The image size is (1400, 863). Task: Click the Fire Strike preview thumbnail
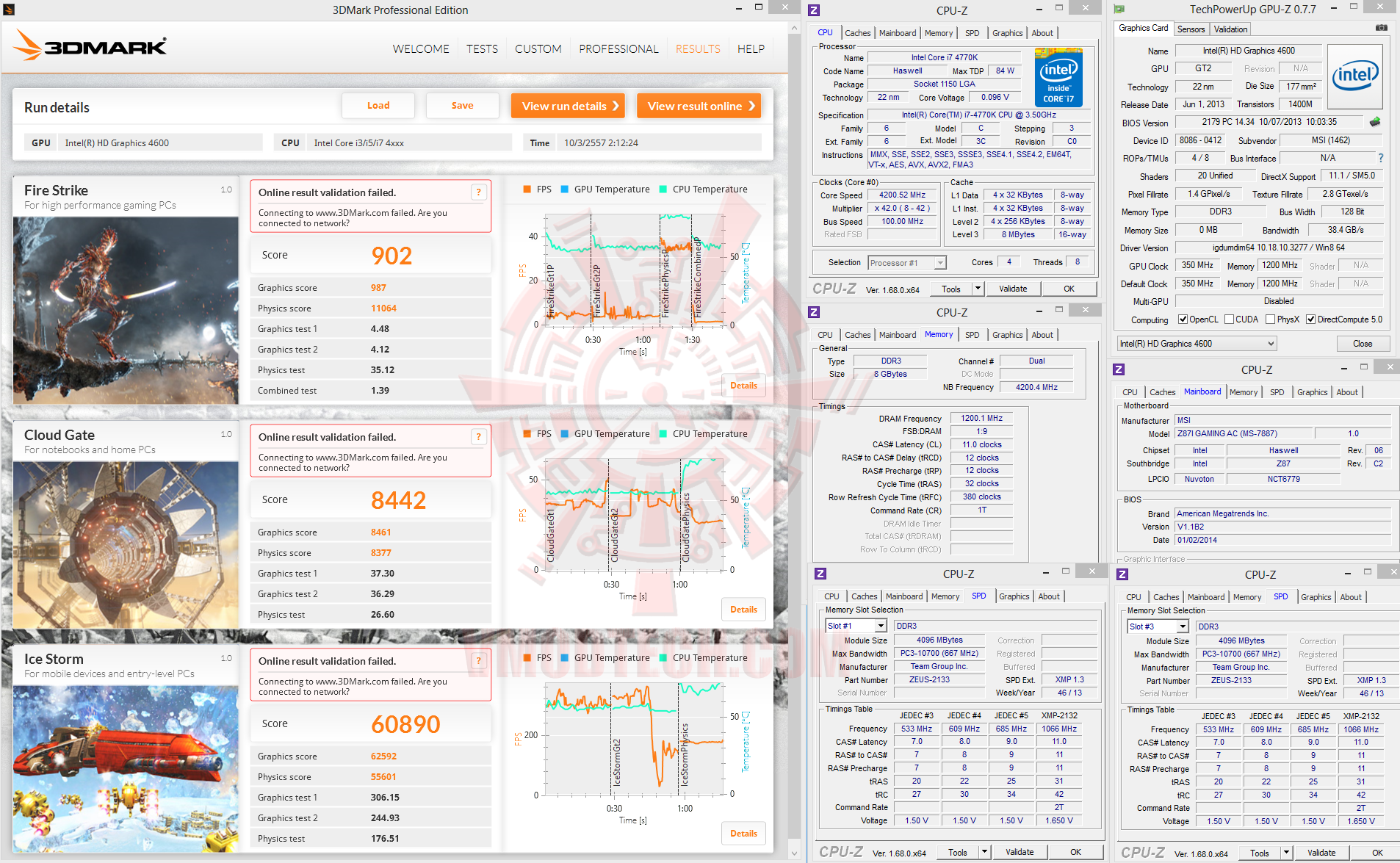[126, 310]
